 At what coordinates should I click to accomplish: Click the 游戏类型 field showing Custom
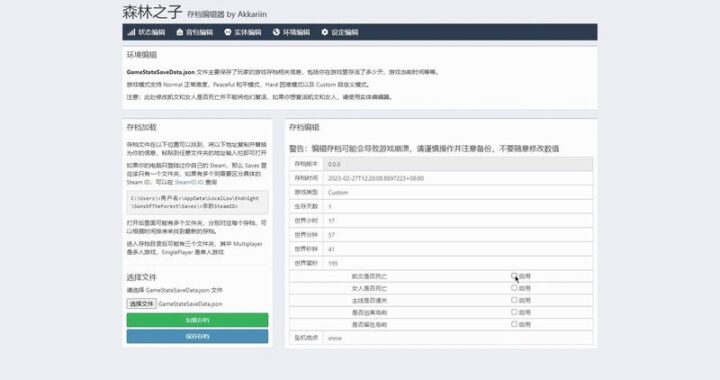tap(458, 192)
